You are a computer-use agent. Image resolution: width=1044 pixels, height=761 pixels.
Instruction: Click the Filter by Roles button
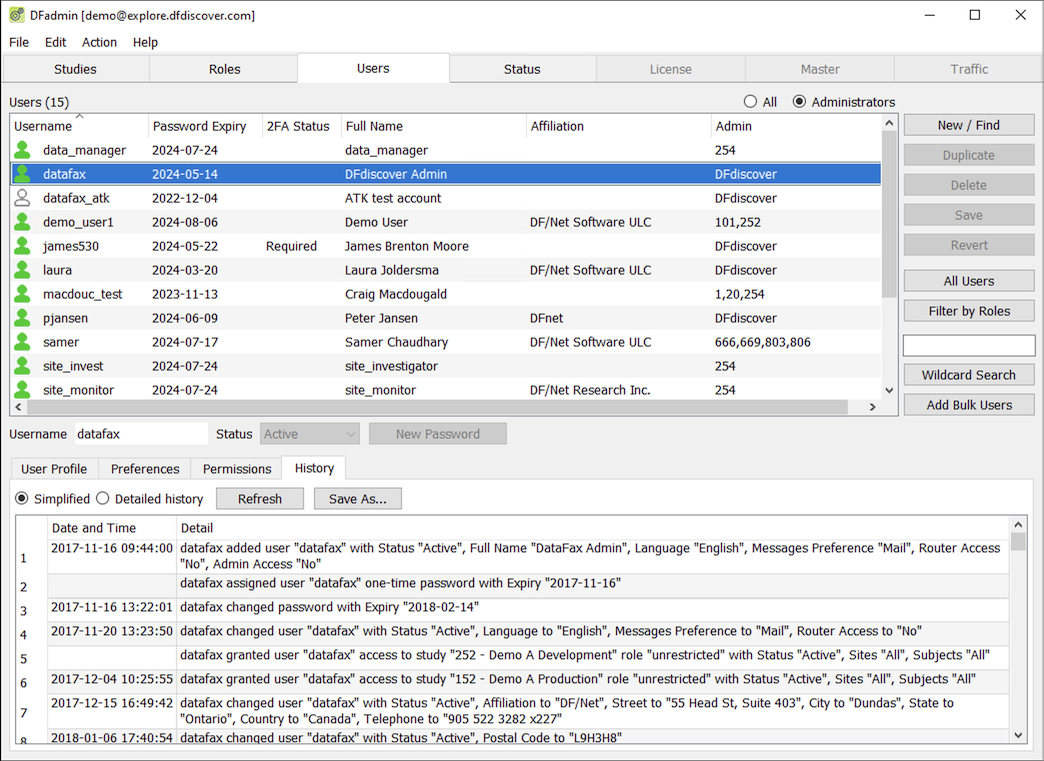(969, 311)
